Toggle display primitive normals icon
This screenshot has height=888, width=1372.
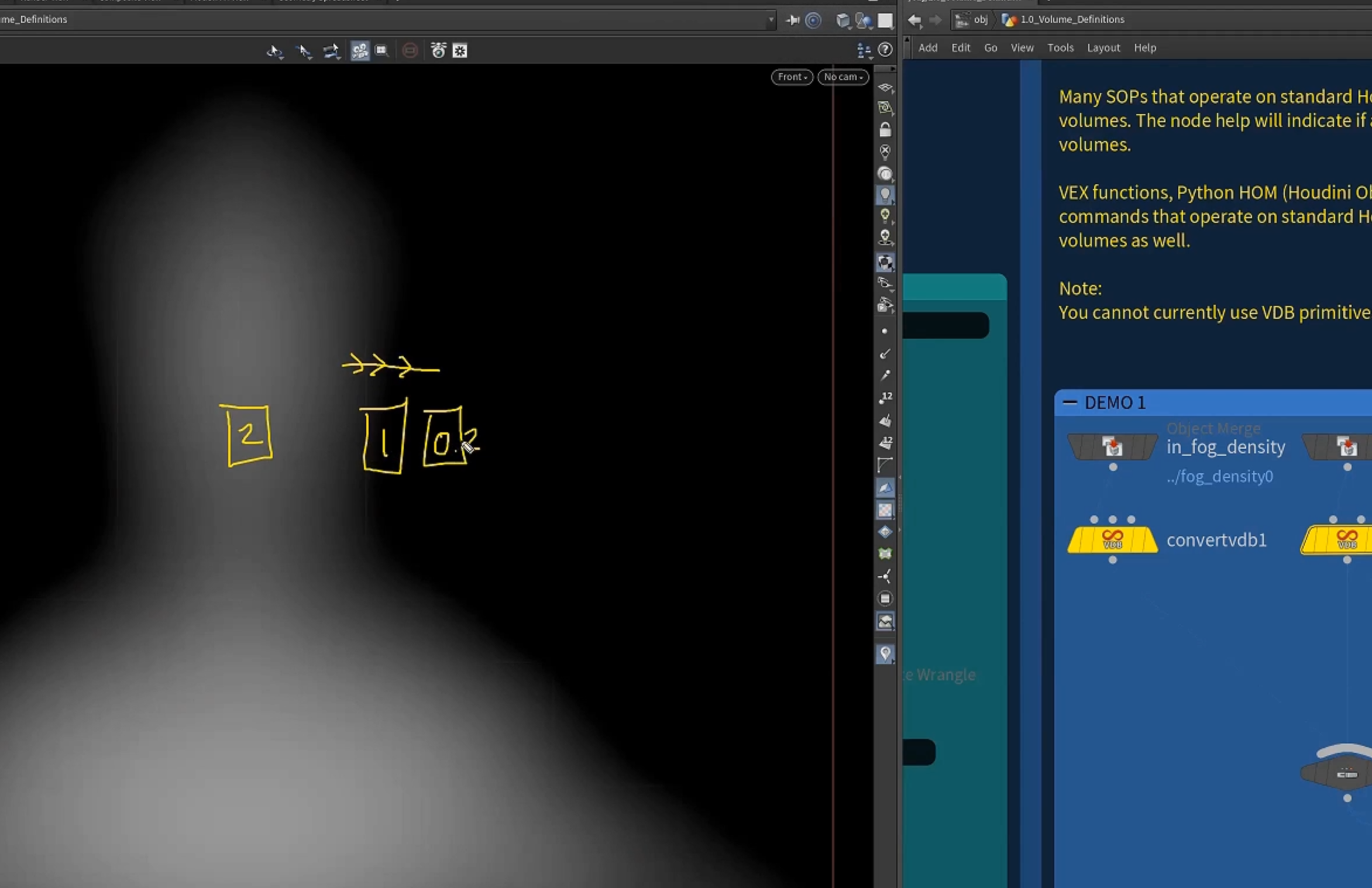coord(885,420)
